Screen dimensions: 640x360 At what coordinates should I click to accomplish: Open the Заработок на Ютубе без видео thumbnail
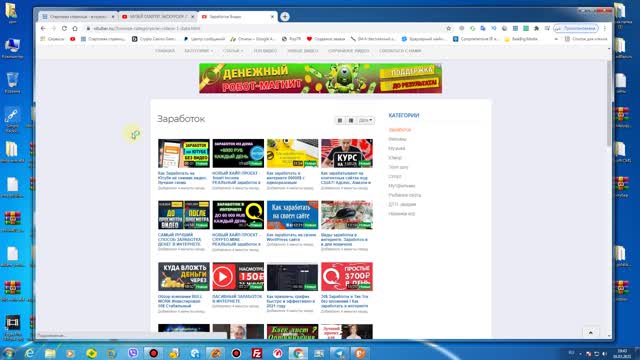pyautogui.click(x=184, y=153)
